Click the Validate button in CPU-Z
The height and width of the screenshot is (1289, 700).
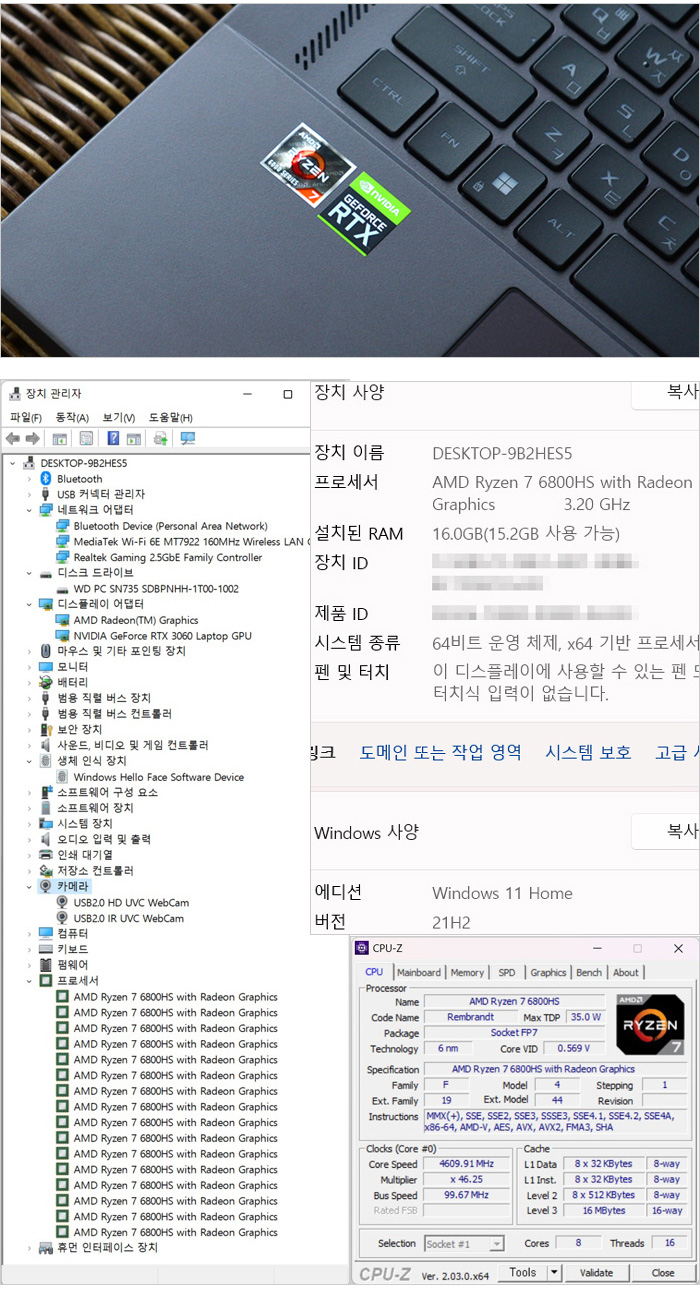tap(597, 1273)
